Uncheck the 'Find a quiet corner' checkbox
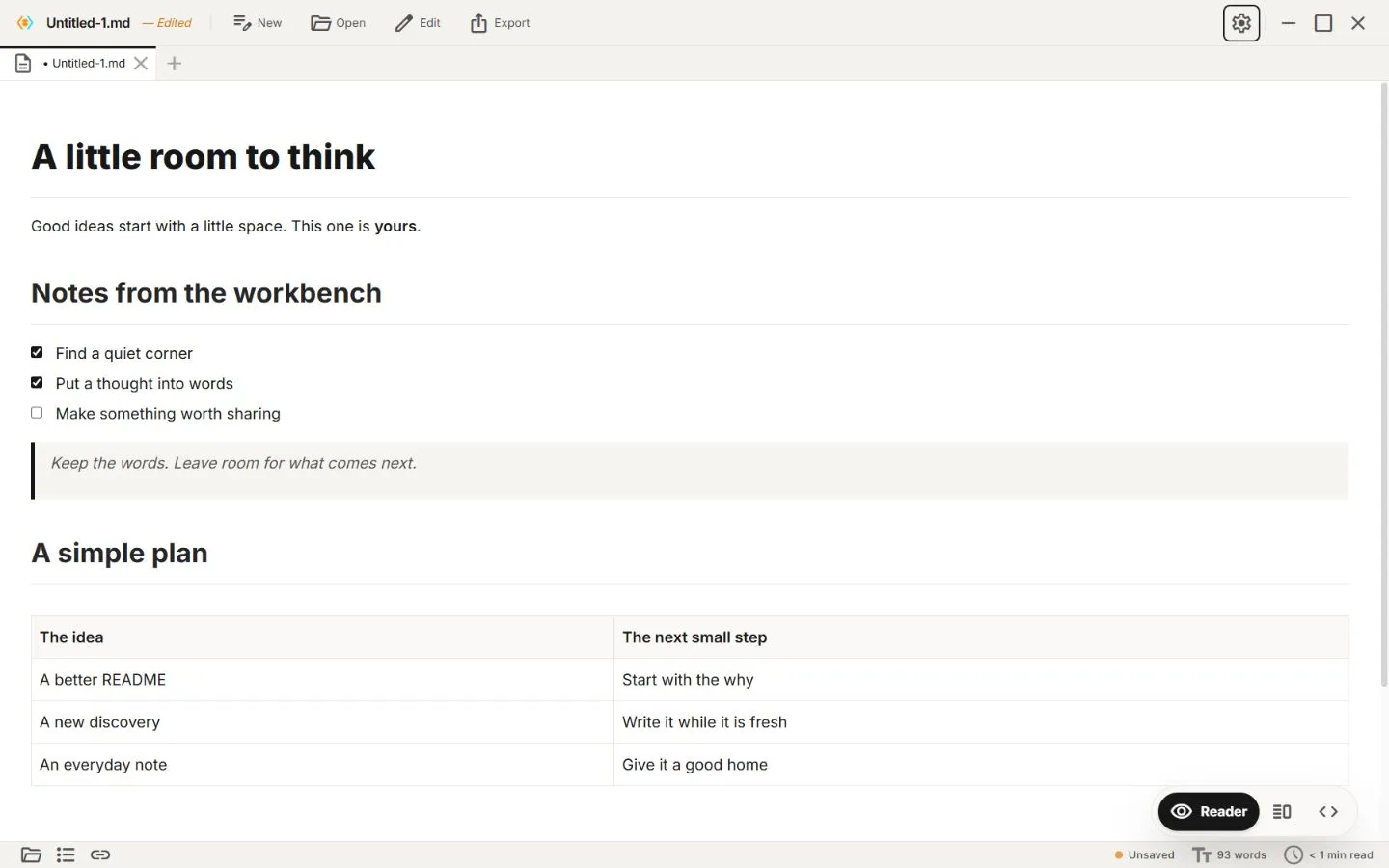This screenshot has width=1389, height=868. click(37, 353)
